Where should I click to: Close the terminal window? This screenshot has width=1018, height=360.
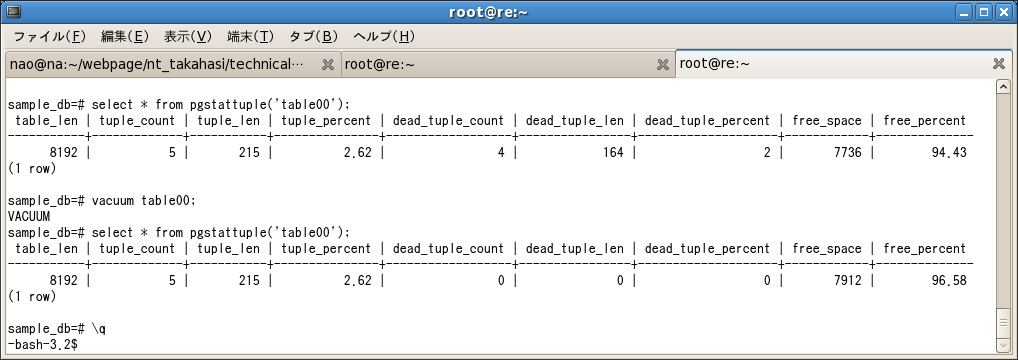point(1004,12)
